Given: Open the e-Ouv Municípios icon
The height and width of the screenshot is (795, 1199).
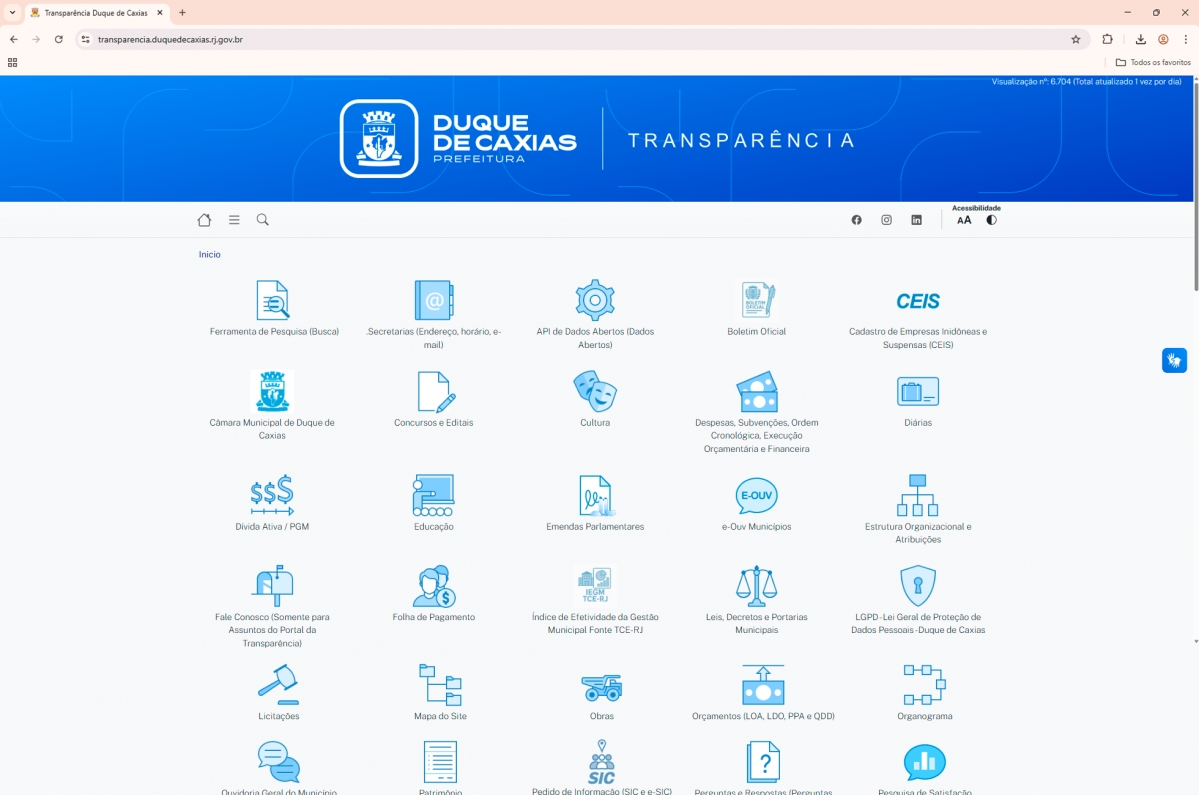Looking at the screenshot, I should 756,495.
